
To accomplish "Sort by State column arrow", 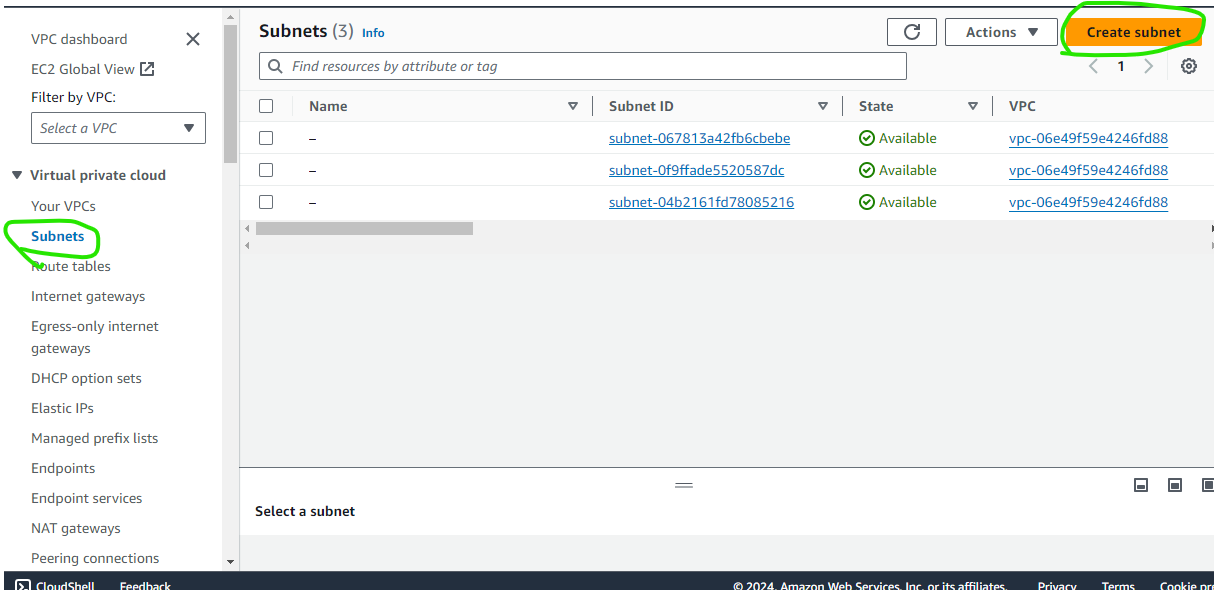I will (973, 106).
